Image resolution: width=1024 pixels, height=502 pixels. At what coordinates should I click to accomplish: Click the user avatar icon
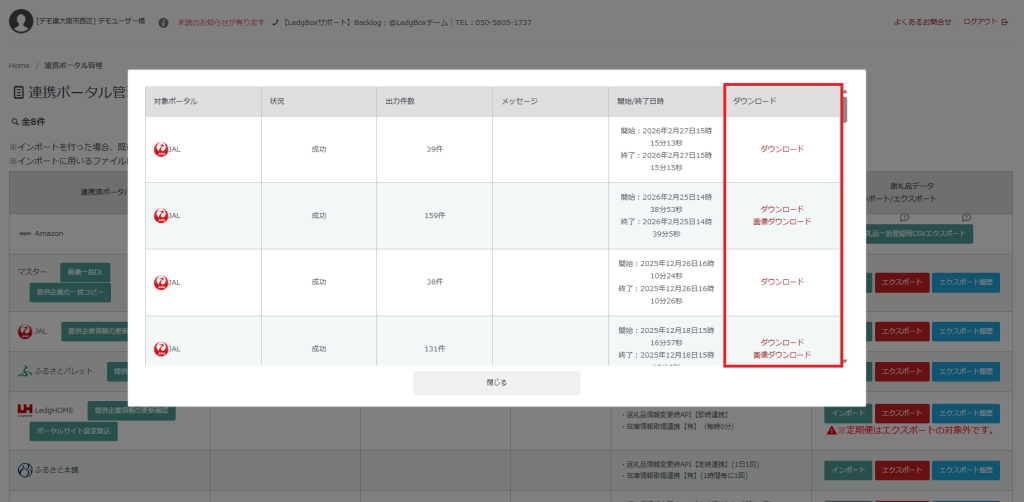pyautogui.click(x=21, y=22)
